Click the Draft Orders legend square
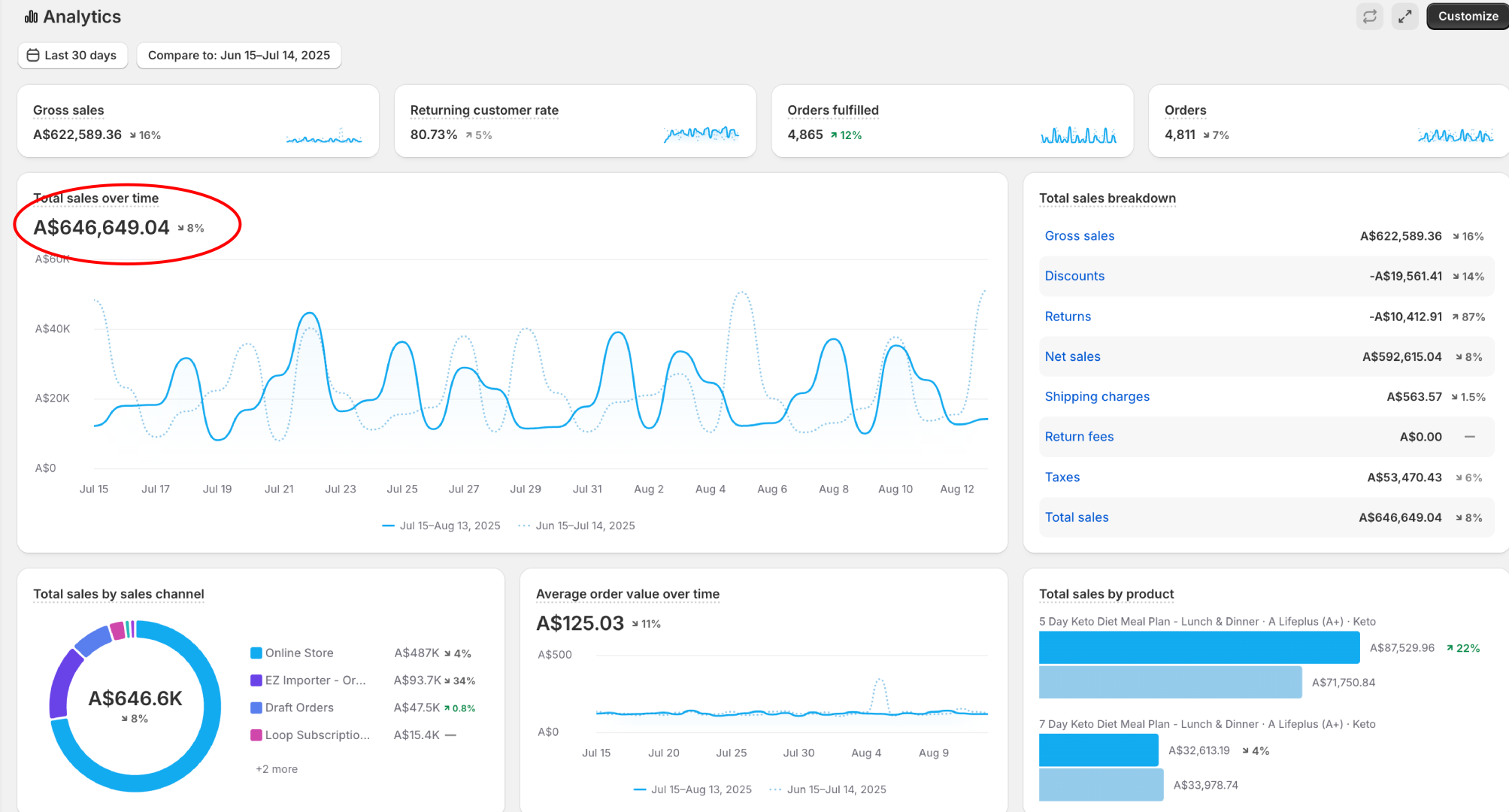The width and height of the screenshot is (1509, 812). [x=256, y=707]
